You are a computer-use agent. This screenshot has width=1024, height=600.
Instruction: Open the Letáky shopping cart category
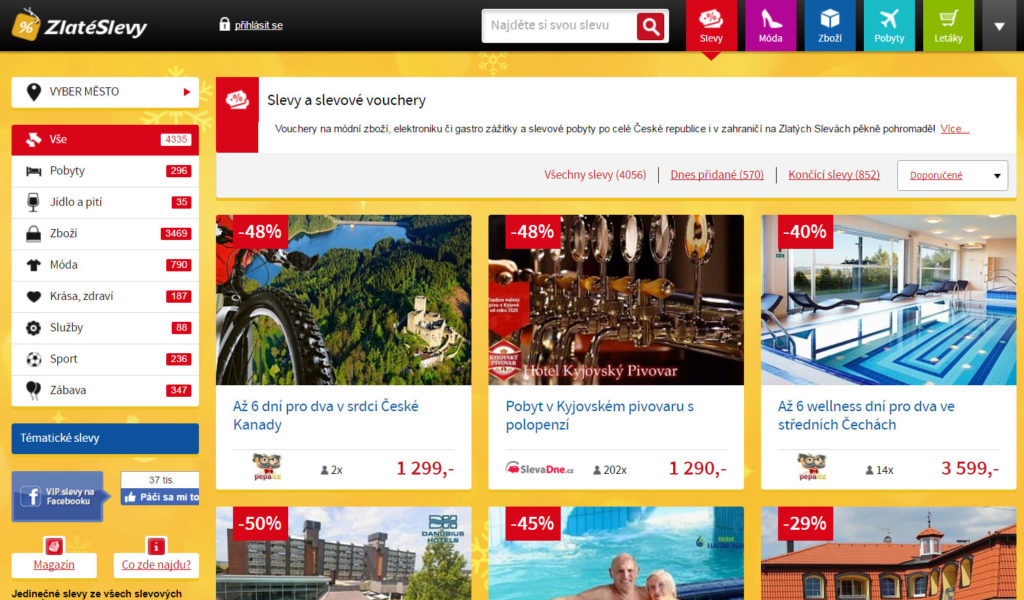click(948, 25)
